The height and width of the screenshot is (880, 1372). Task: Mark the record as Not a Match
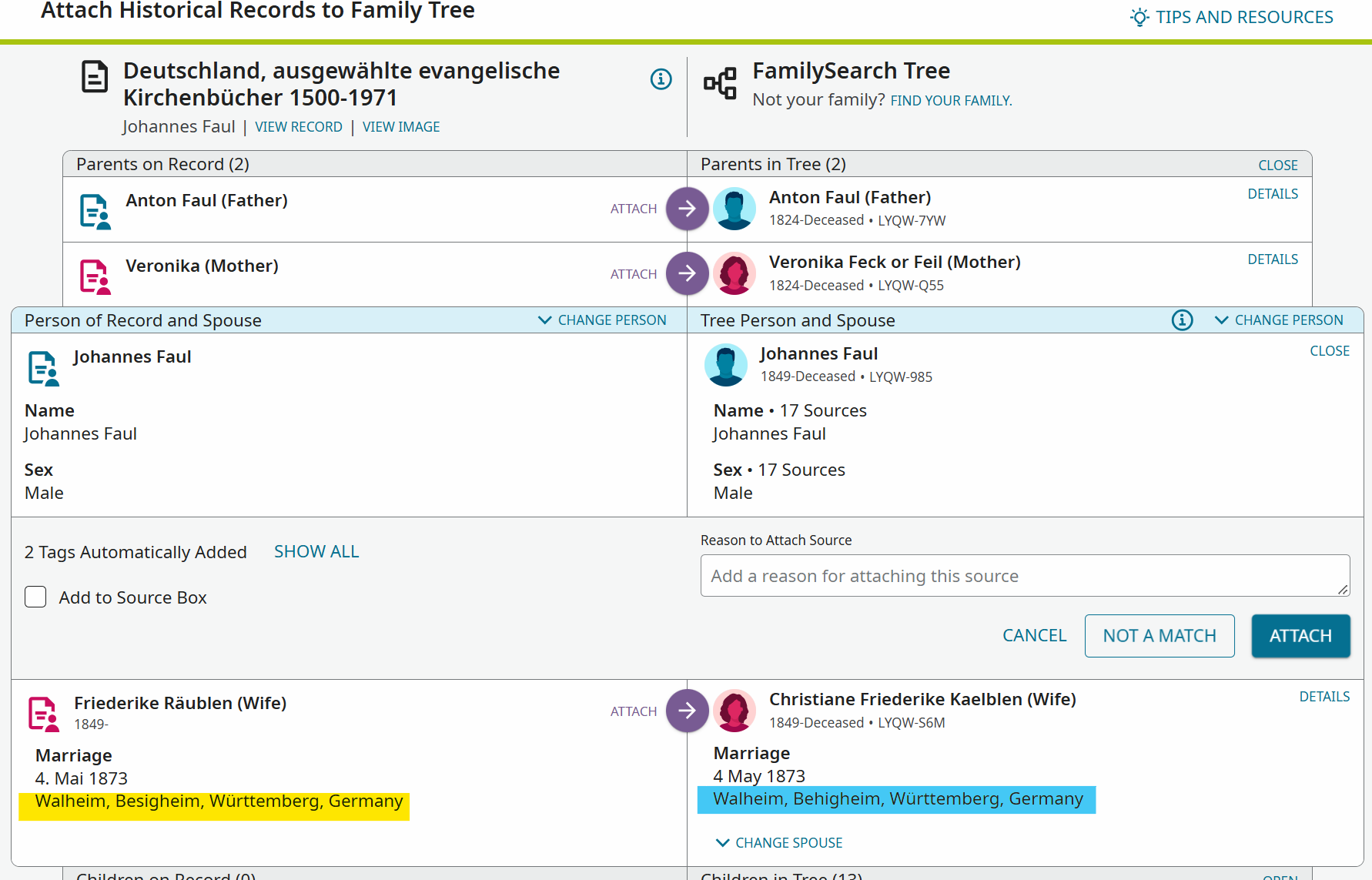point(1160,636)
